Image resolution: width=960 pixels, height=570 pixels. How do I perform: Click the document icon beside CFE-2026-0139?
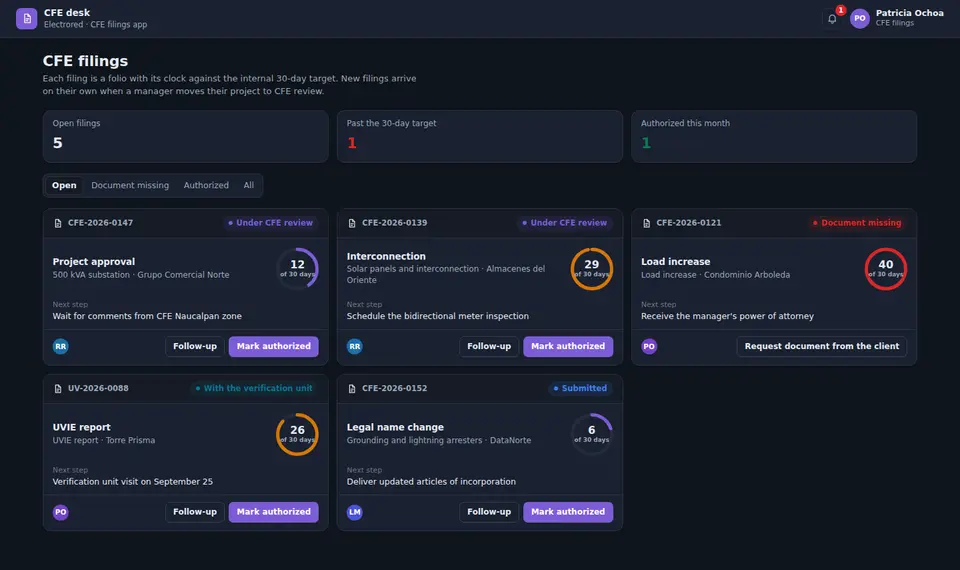pyautogui.click(x=352, y=223)
